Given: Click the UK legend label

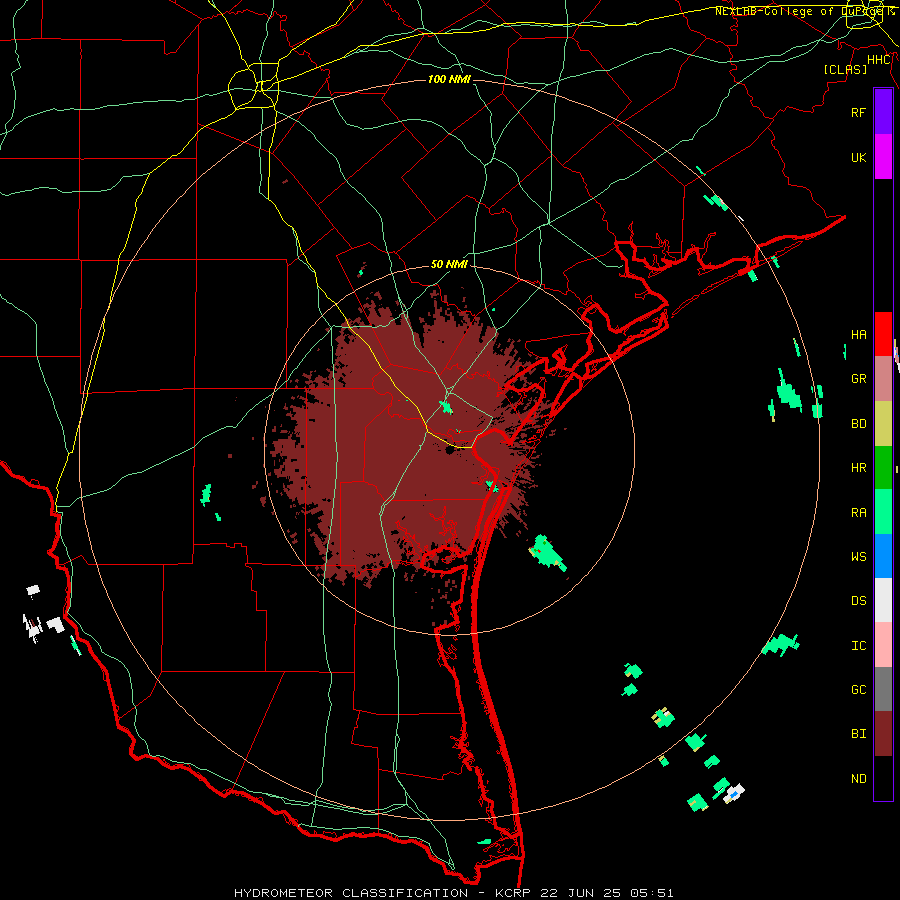Looking at the screenshot, I should [x=858, y=157].
